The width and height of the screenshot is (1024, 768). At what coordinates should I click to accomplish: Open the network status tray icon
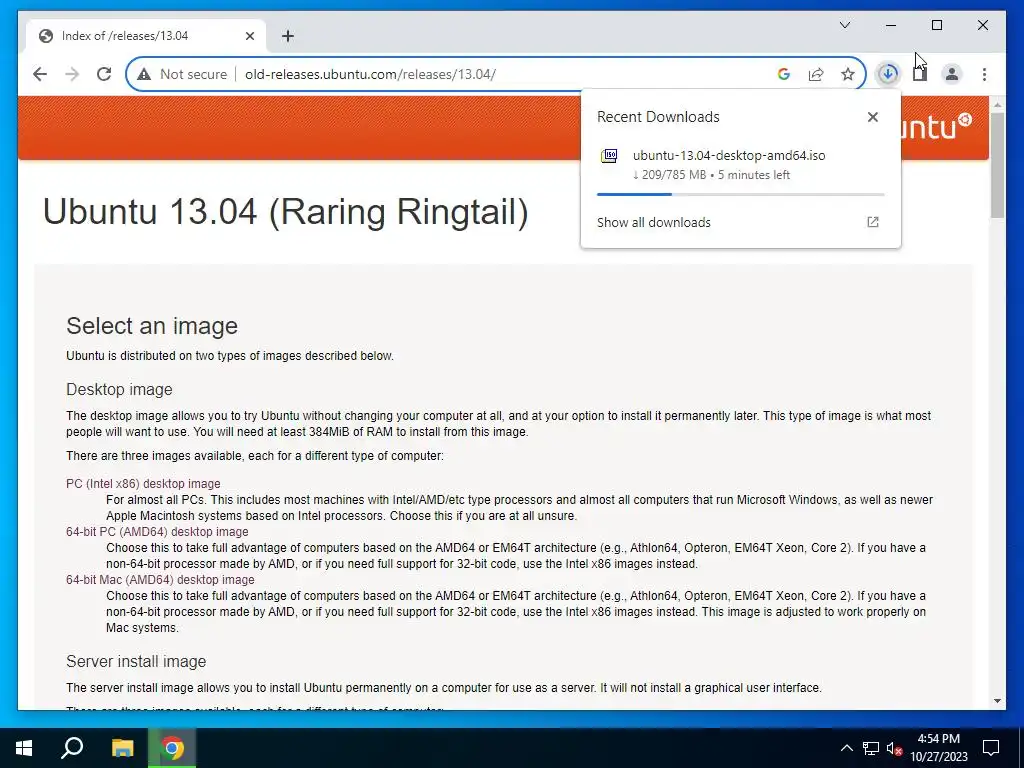870,748
